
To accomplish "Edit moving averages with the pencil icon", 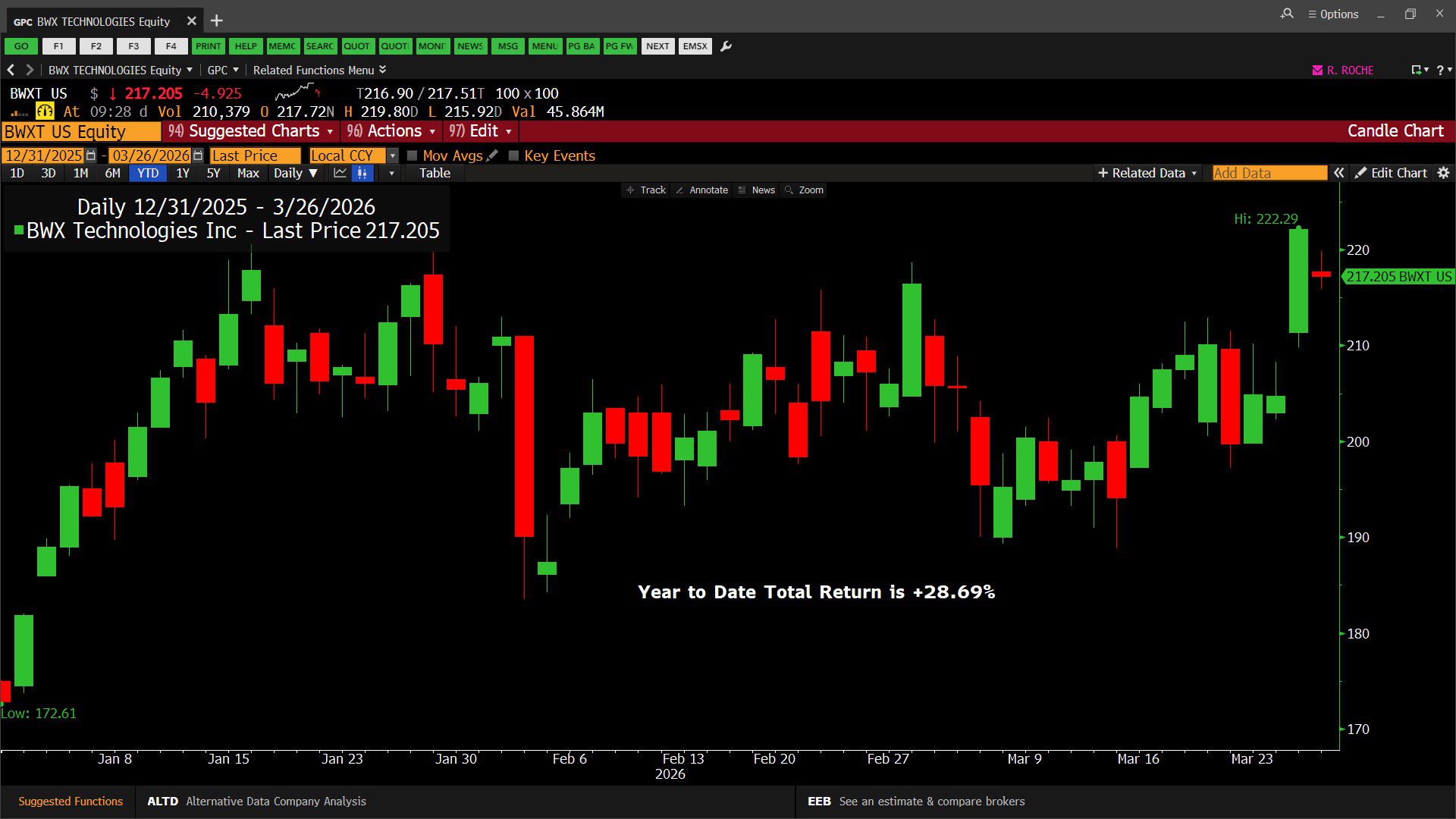I will click(492, 155).
